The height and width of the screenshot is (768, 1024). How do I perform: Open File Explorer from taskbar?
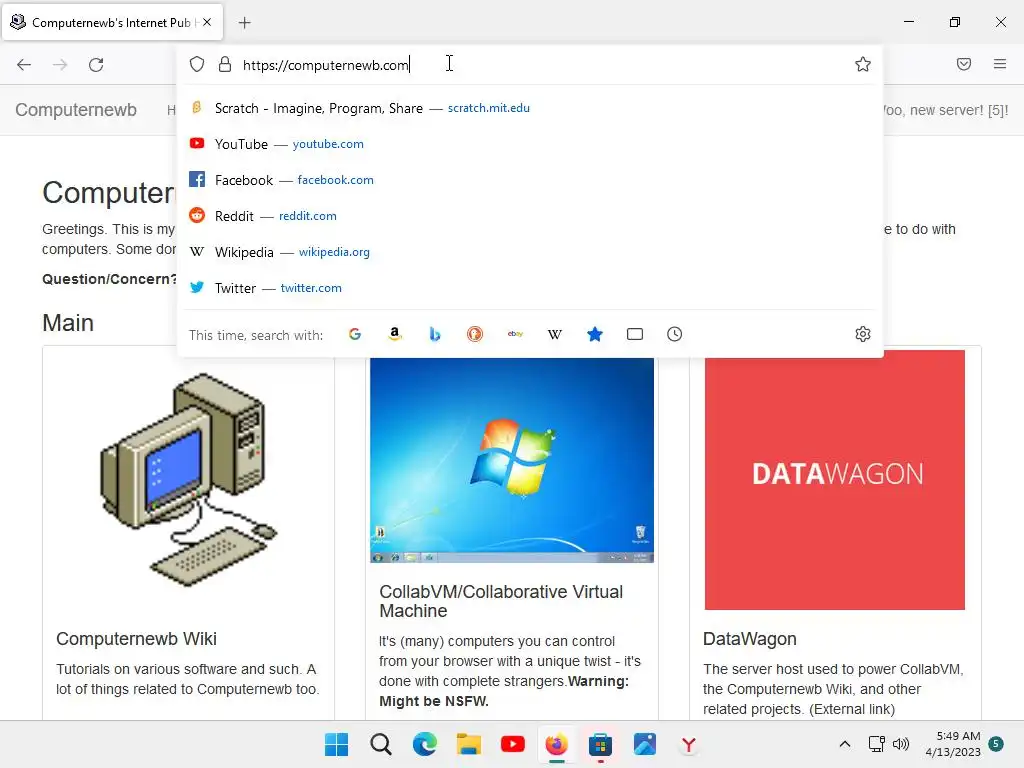click(x=469, y=744)
